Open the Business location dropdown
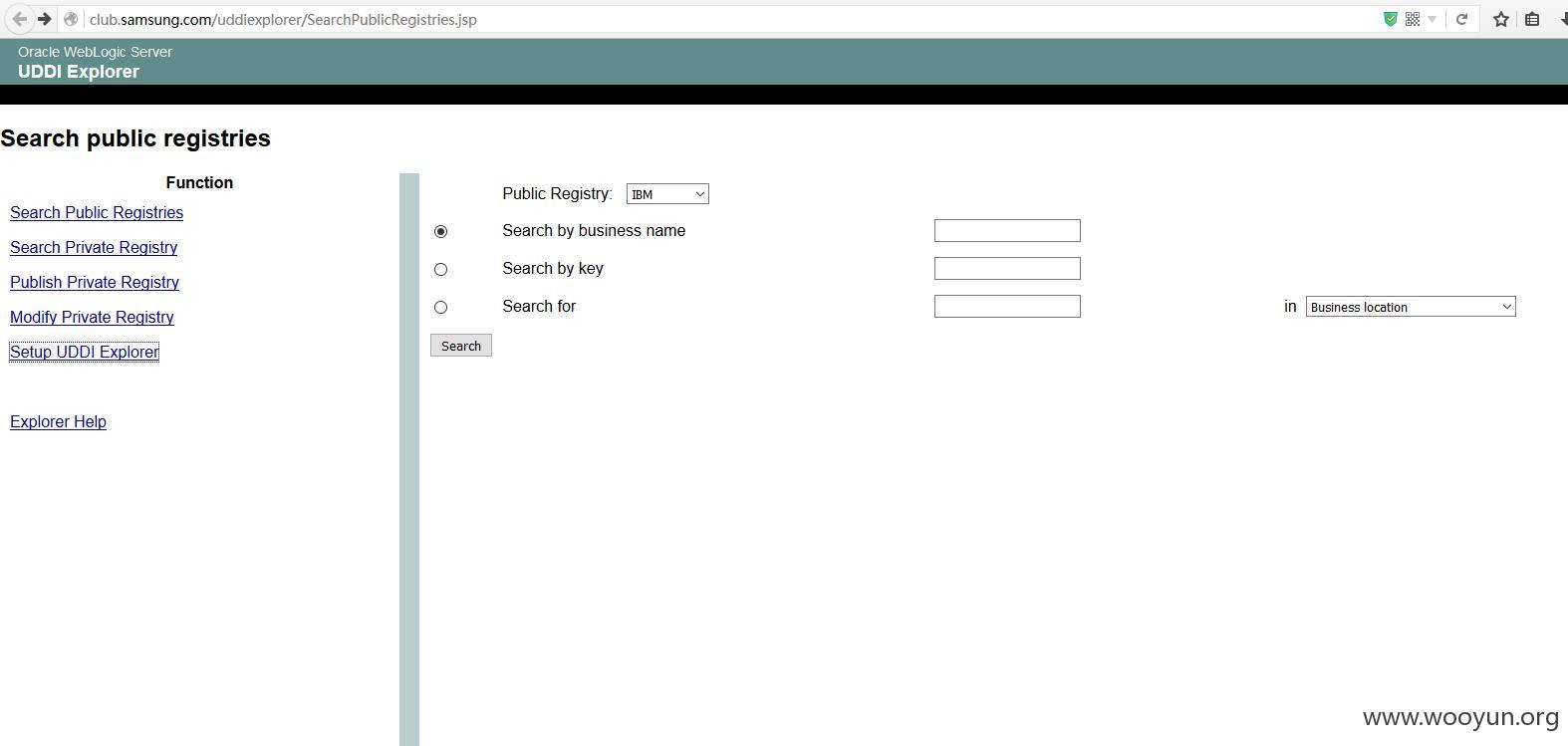The image size is (1568, 746). [x=1411, y=307]
